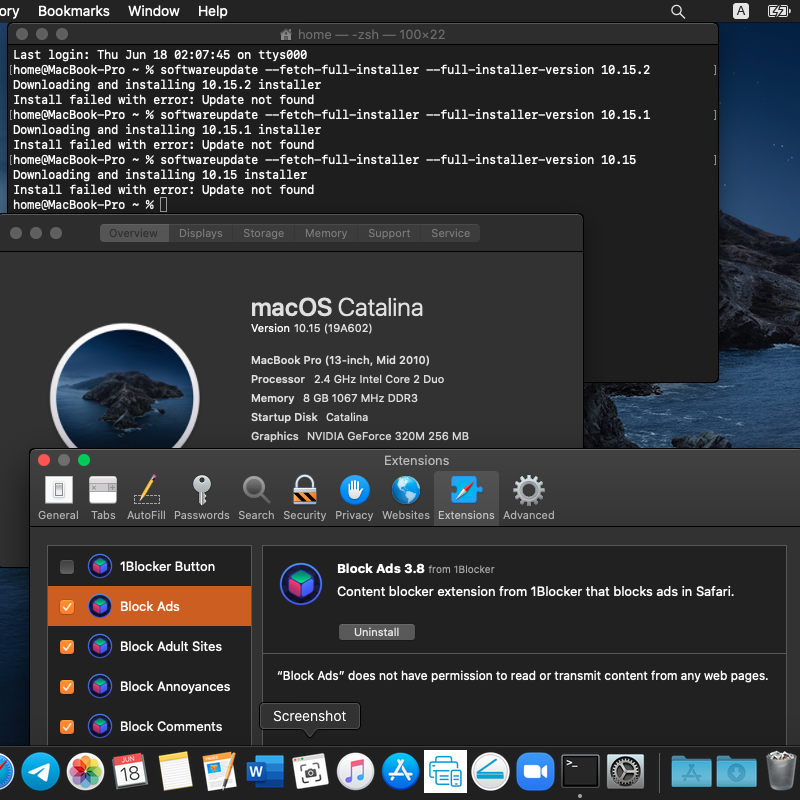Click macOS Catalina island image

(125, 388)
